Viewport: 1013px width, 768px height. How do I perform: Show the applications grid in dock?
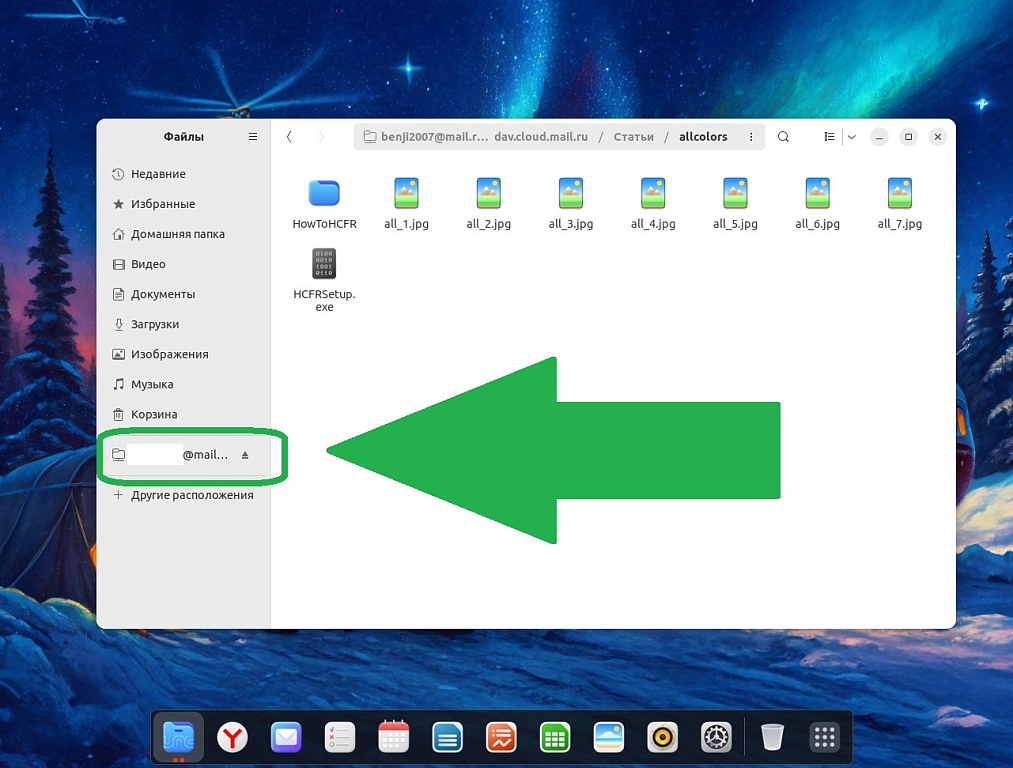(x=824, y=738)
